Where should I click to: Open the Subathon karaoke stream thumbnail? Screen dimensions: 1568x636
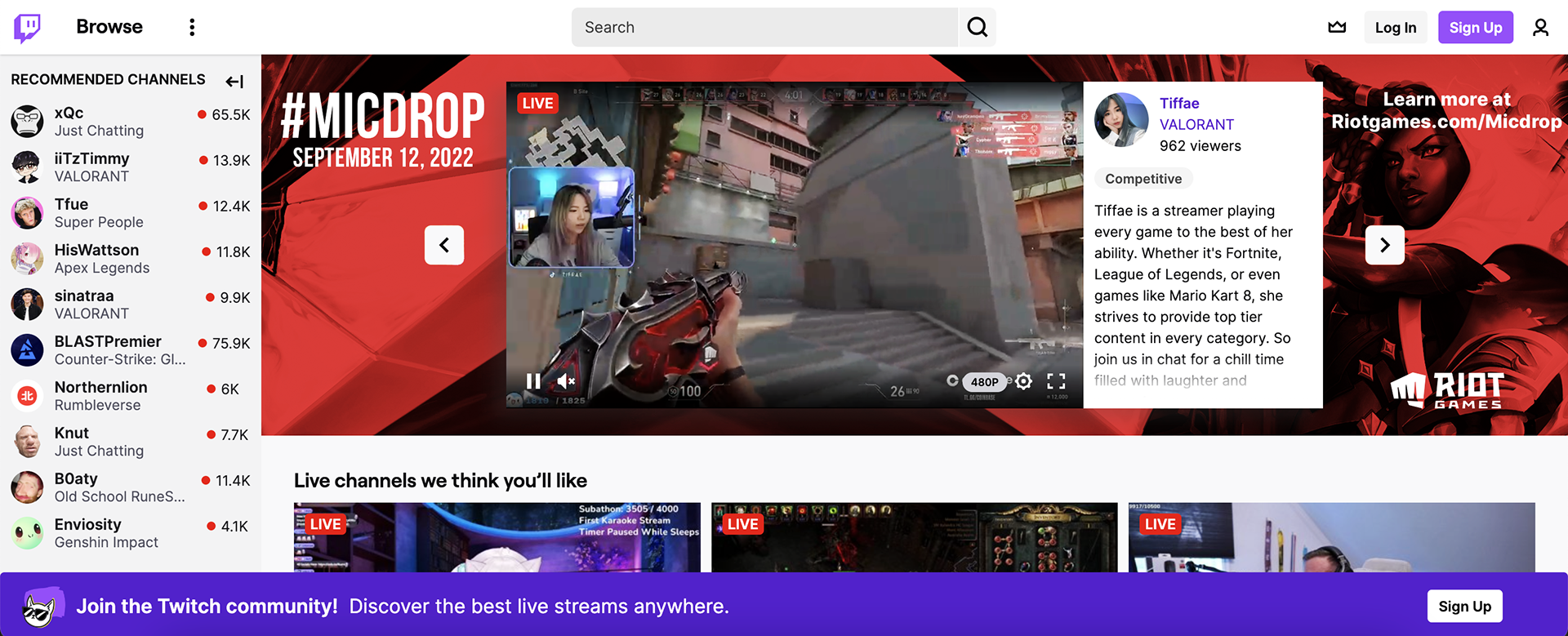[497, 537]
